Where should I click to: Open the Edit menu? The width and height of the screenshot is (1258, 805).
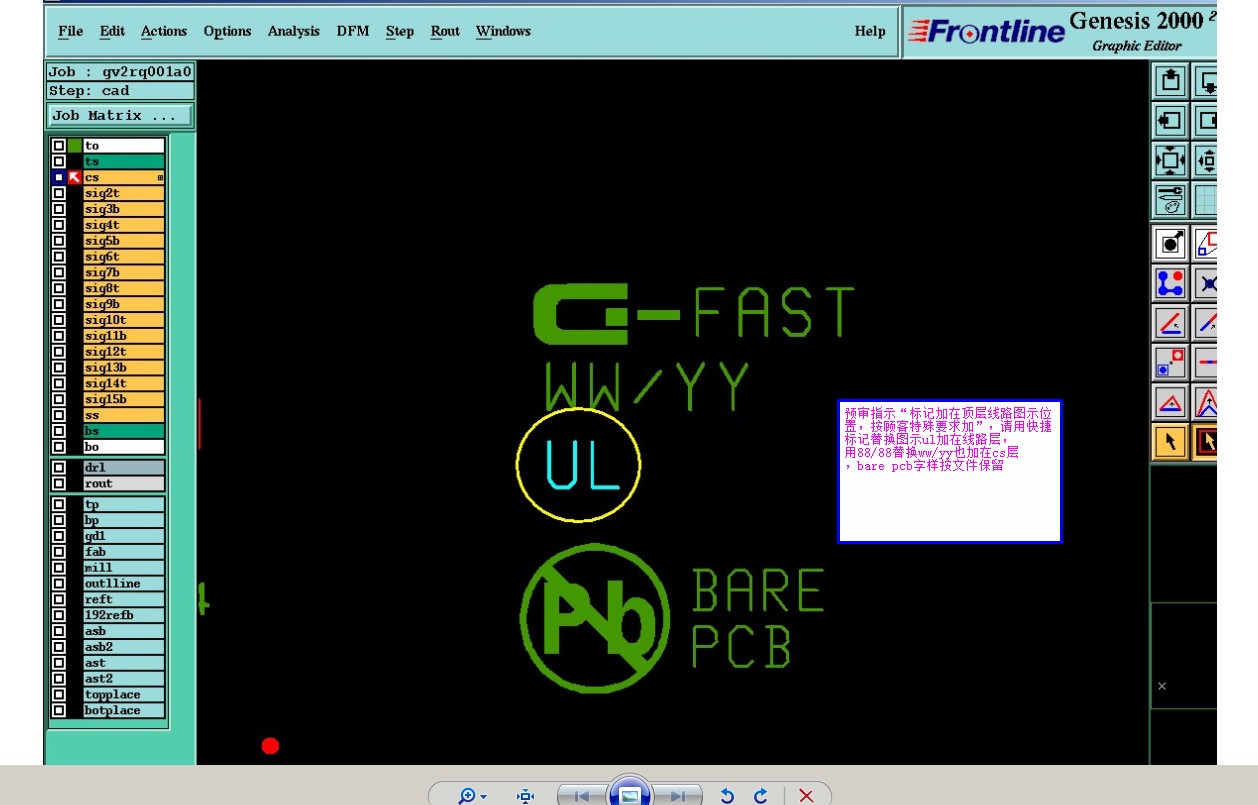[x=112, y=31]
